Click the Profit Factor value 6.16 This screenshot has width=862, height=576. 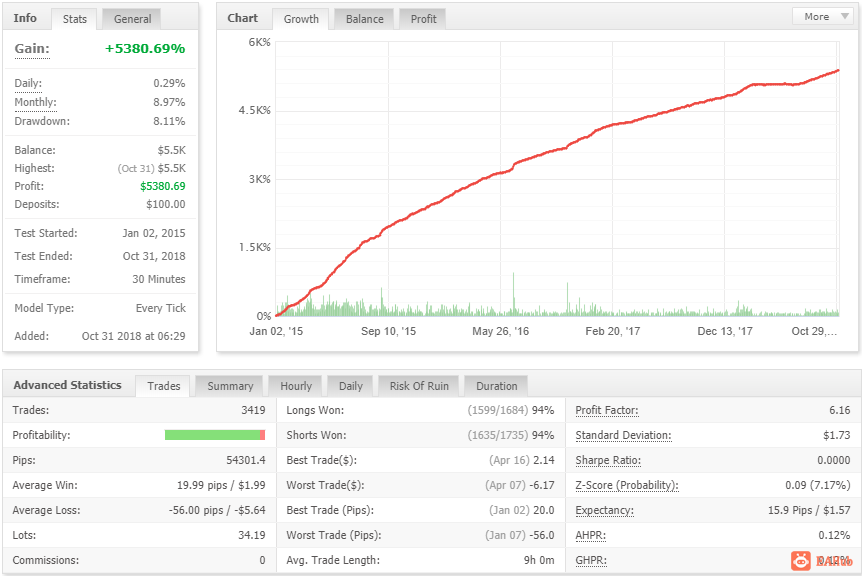point(839,410)
